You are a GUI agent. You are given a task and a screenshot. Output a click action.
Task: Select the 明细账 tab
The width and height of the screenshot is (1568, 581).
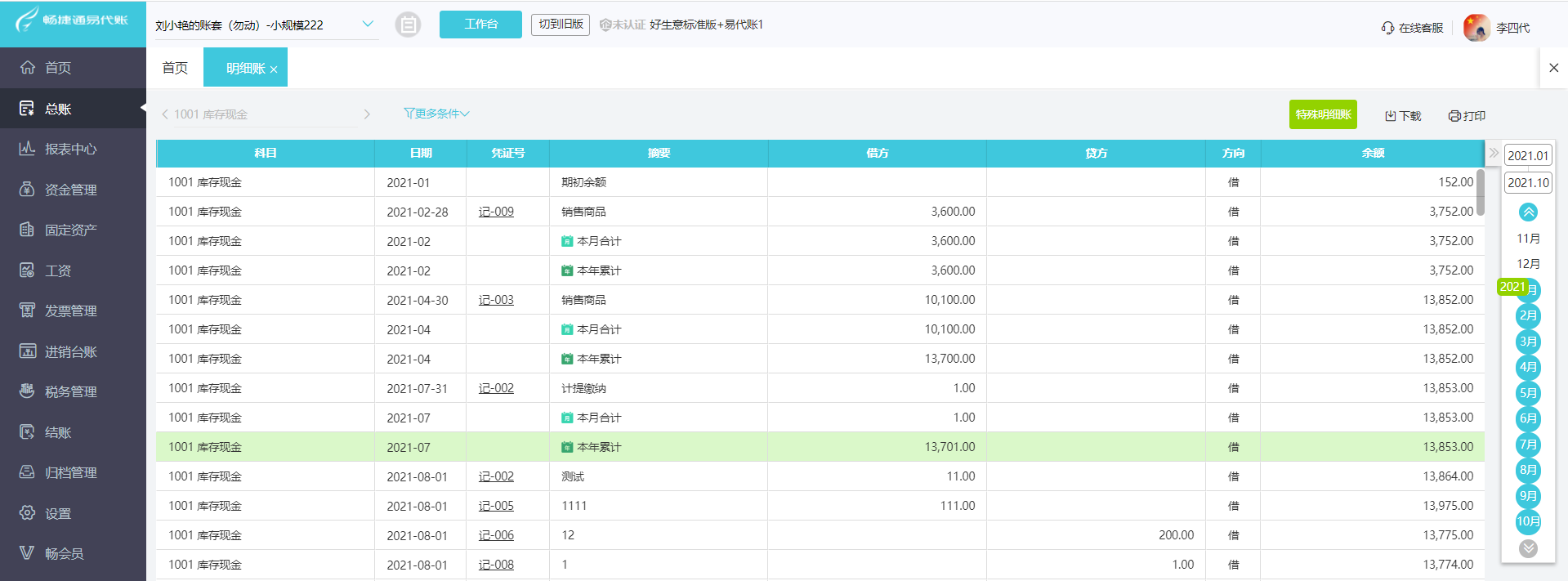(245, 69)
